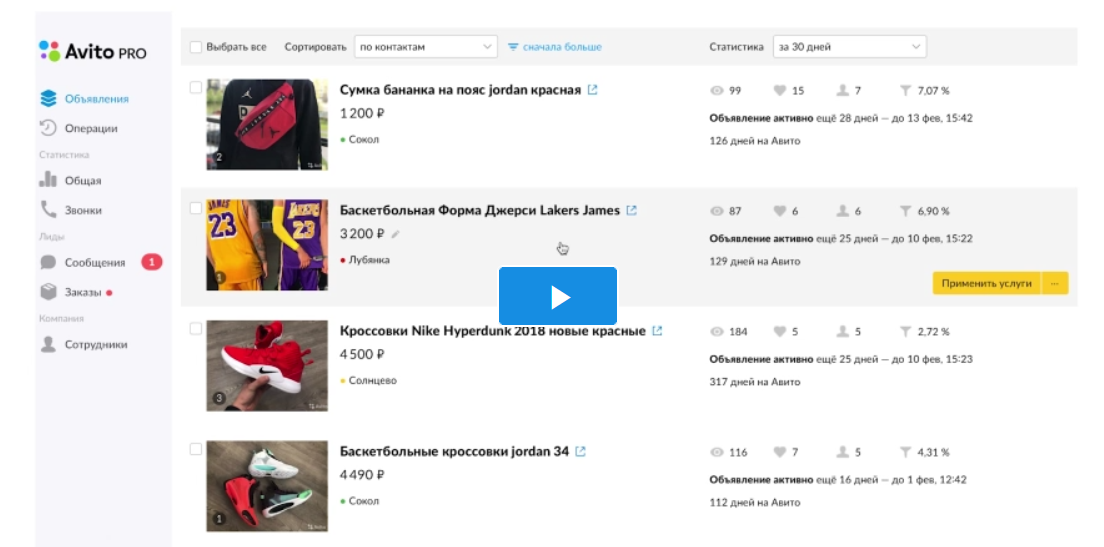Click the Сообщения speech bubble icon
The width and height of the screenshot is (1104, 547).
point(48,263)
